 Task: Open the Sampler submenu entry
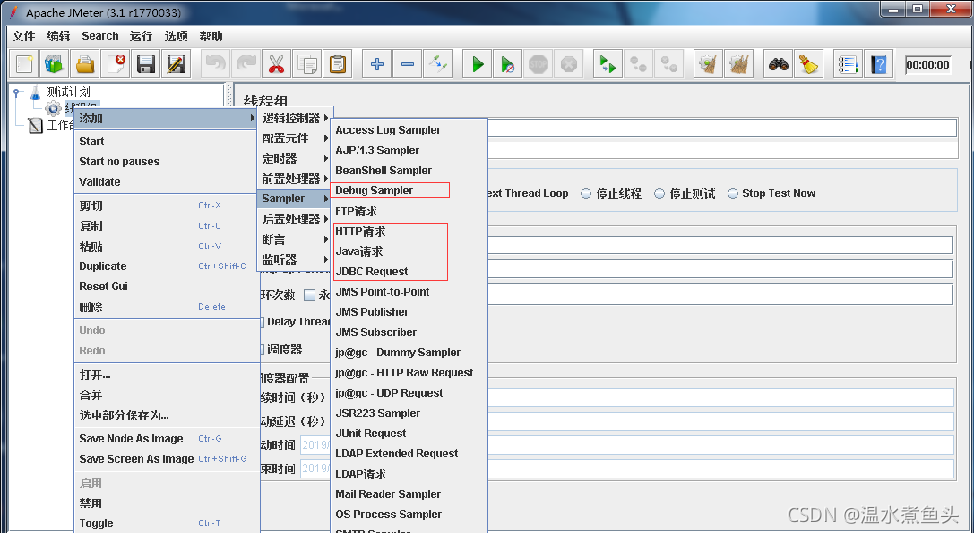(295, 198)
